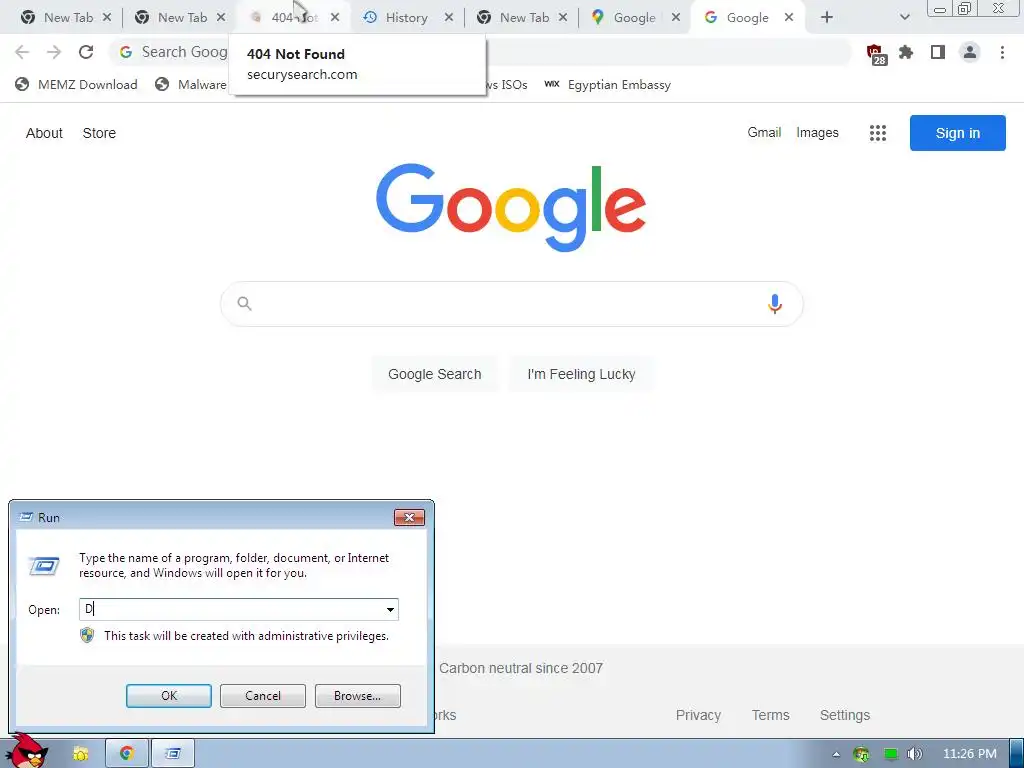Click the Google Search button
The width and height of the screenshot is (1024, 768).
point(434,374)
